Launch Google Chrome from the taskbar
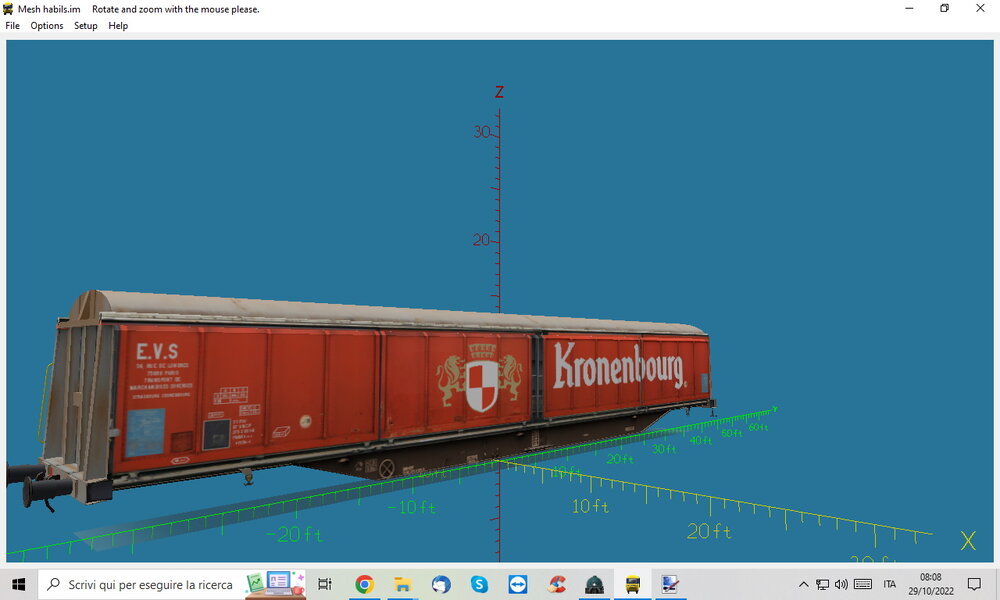 coord(364,584)
